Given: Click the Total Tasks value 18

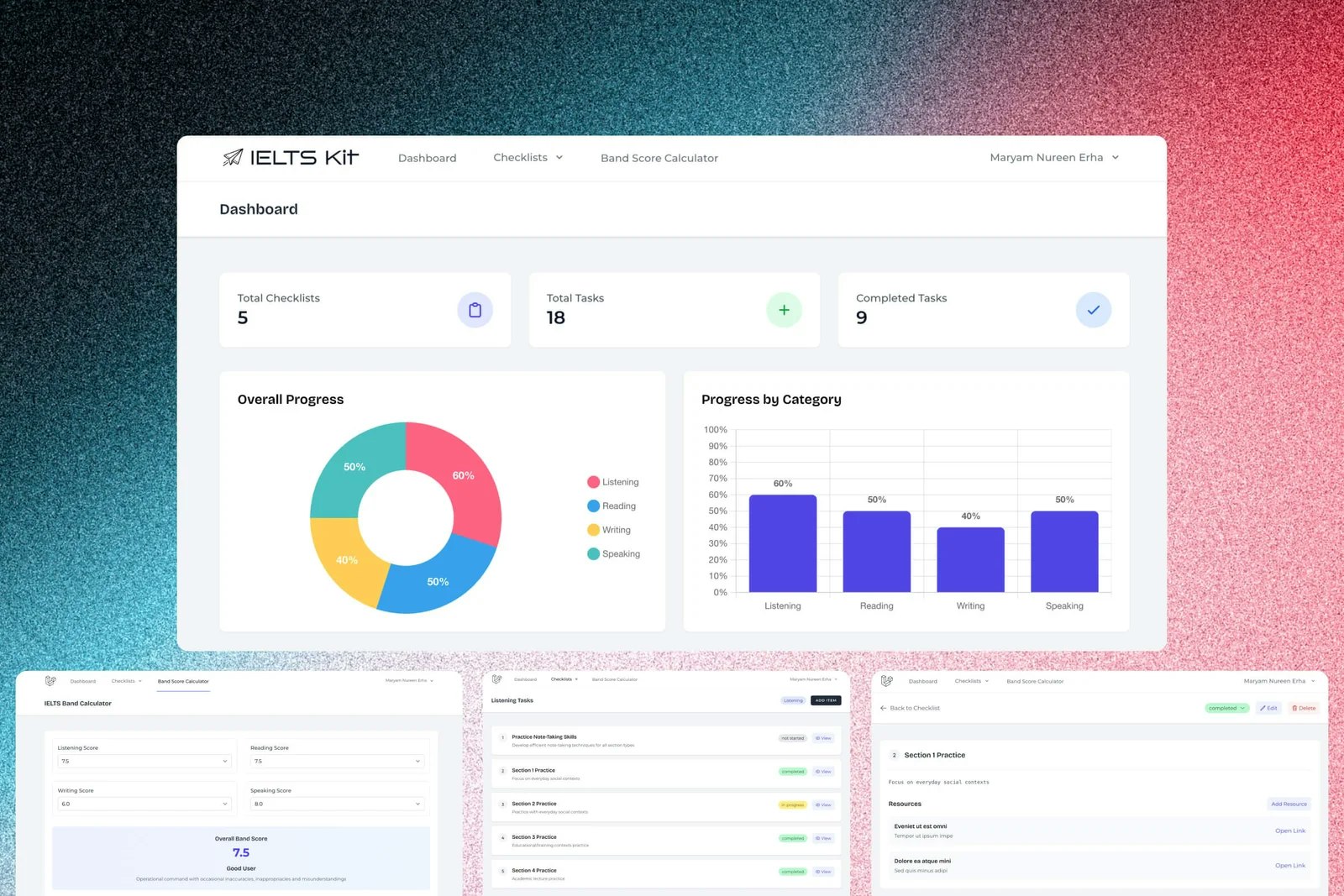Looking at the screenshot, I should click(x=556, y=317).
